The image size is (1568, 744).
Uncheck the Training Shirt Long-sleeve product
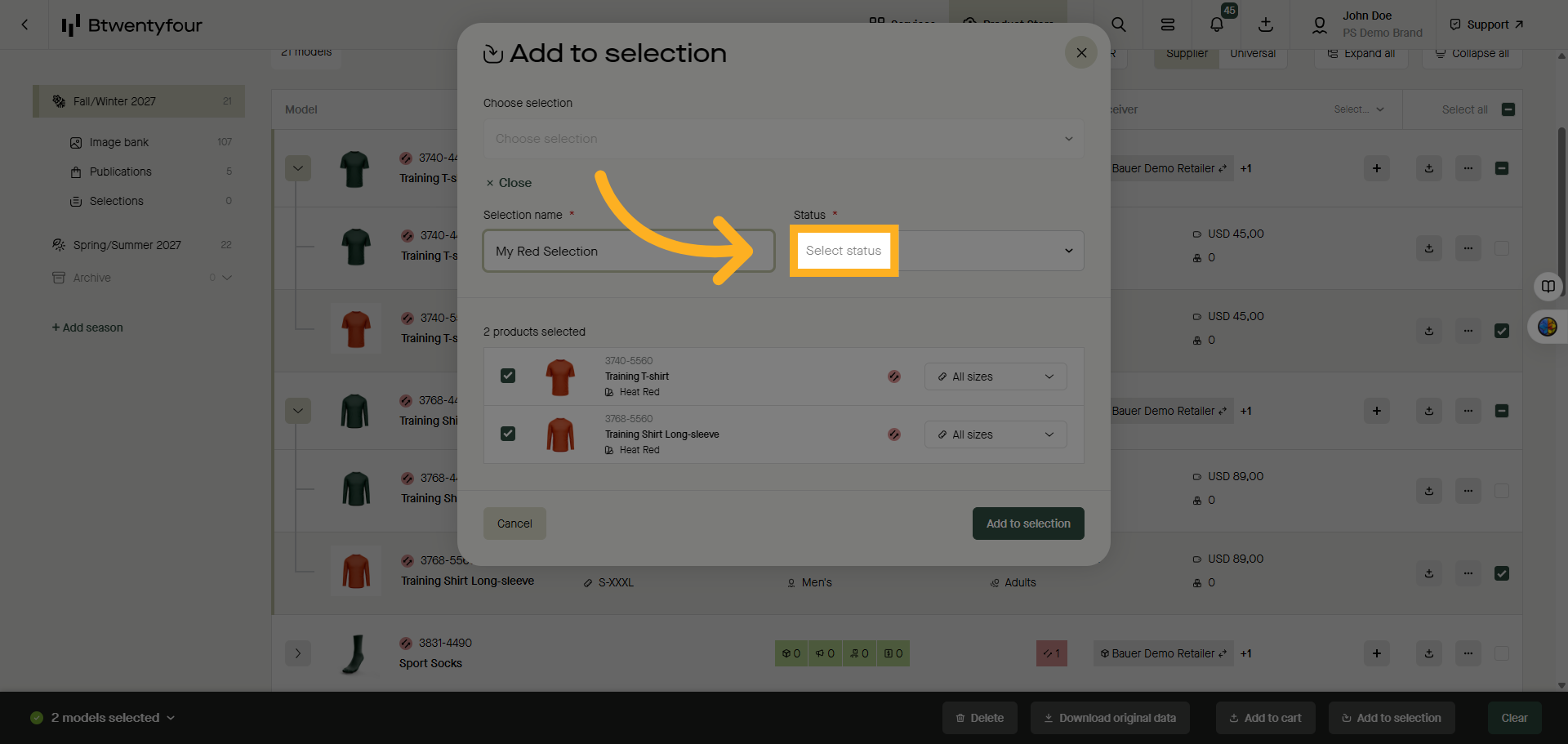click(508, 434)
